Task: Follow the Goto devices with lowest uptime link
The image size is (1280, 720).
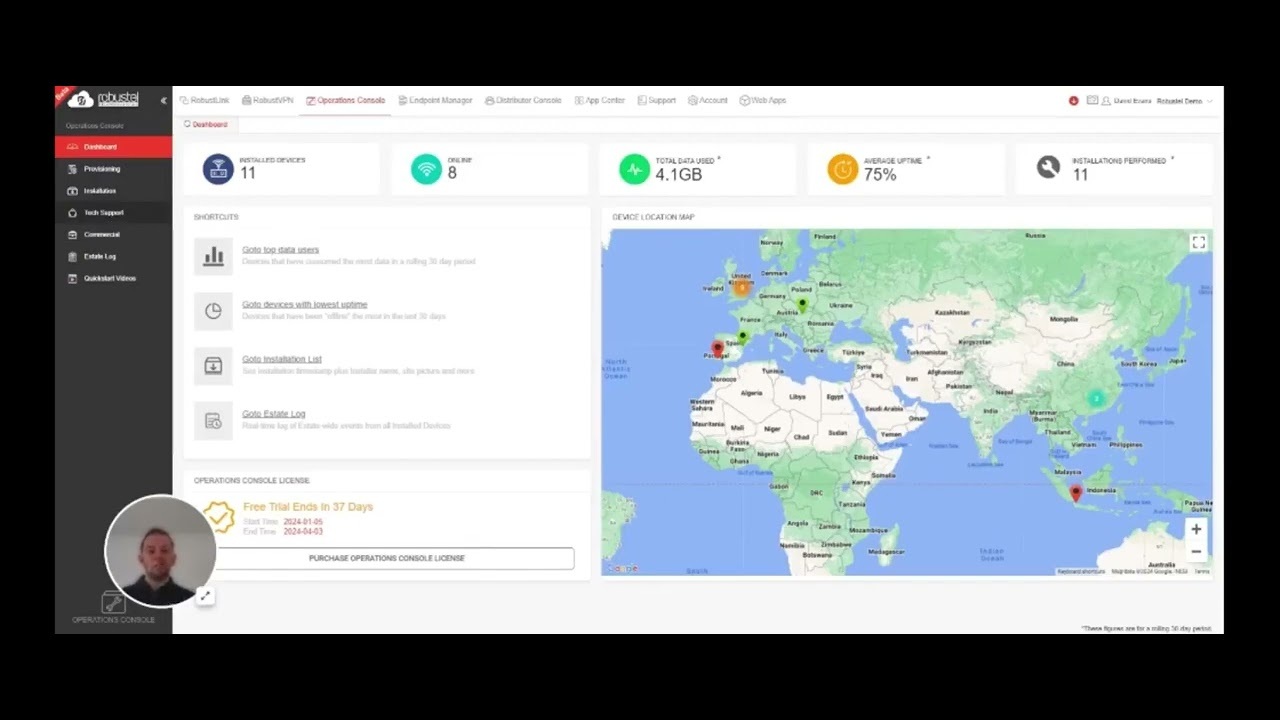Action: click(305, 304)
